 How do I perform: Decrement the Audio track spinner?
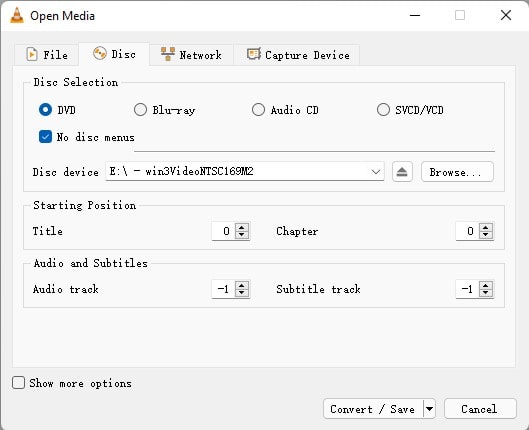click(x=242, y=293)
